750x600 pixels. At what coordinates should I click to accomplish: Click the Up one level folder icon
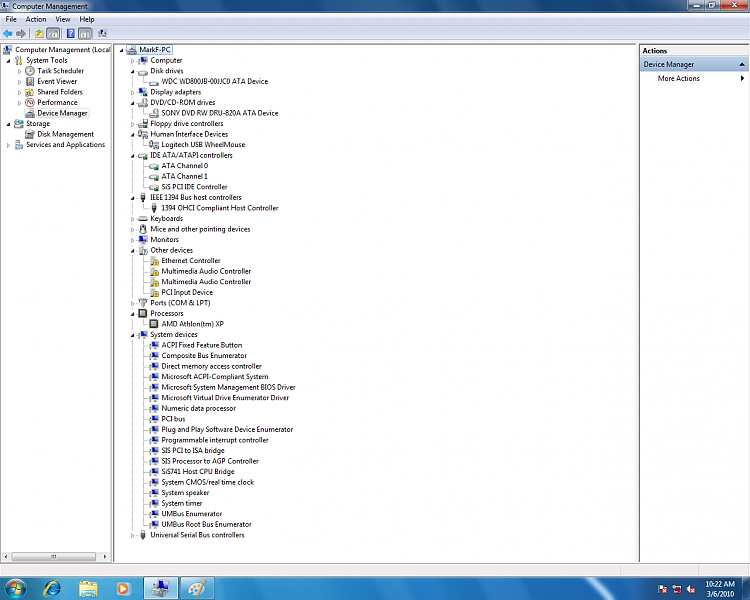click(39, 33)
